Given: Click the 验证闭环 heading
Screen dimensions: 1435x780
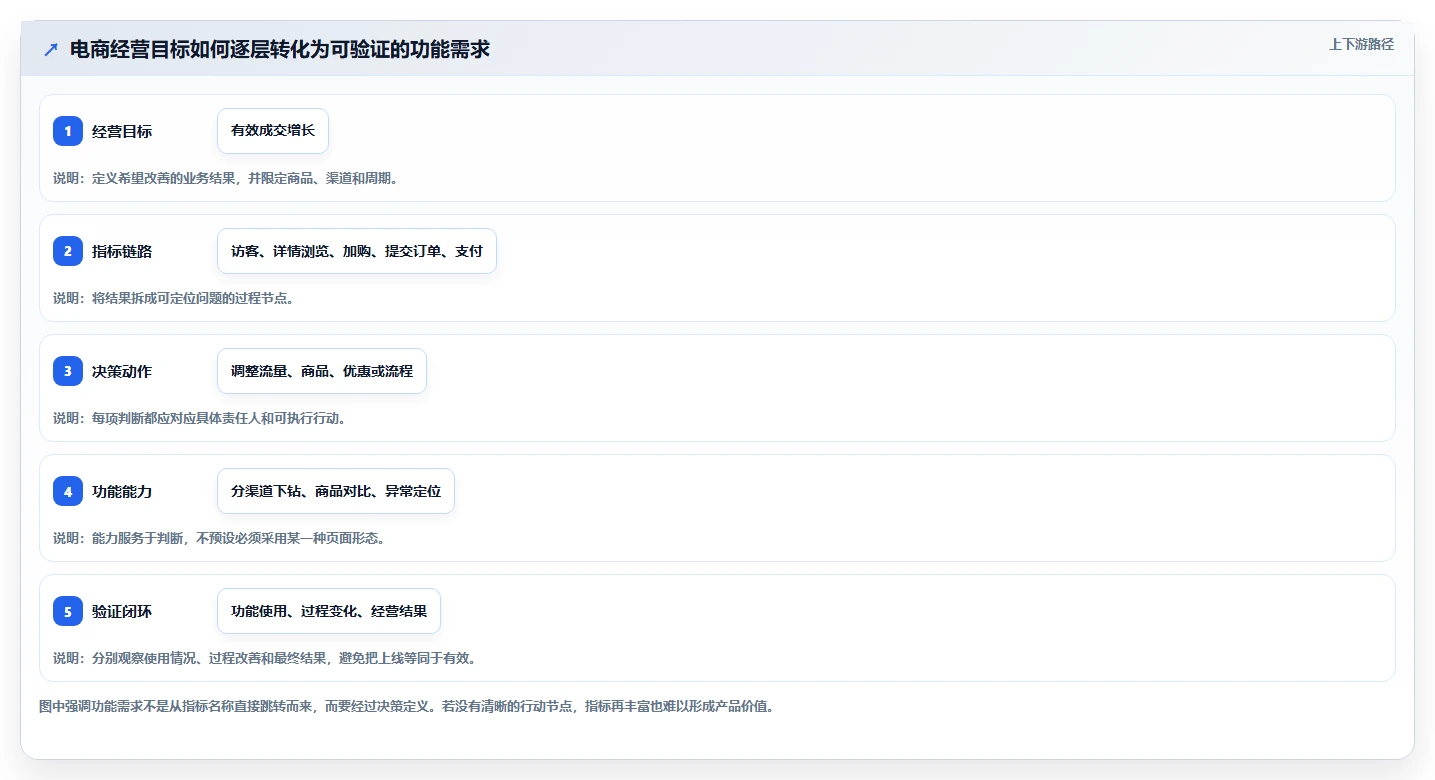Looking at the screenshot, I should (x=122, y=611).
